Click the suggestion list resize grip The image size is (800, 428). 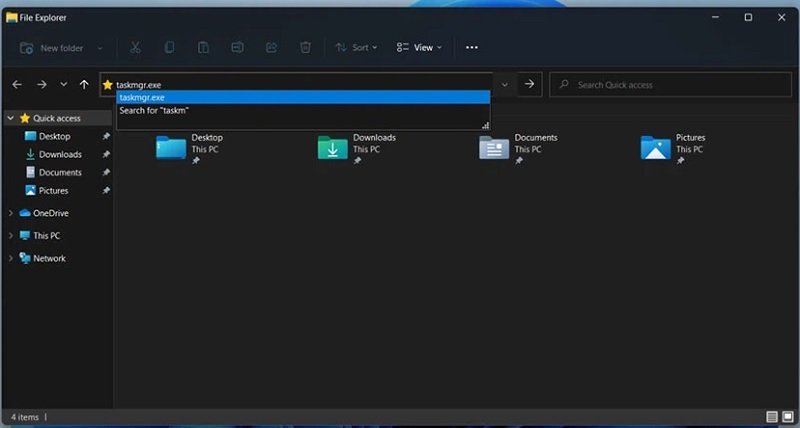(x=485, y=125)
